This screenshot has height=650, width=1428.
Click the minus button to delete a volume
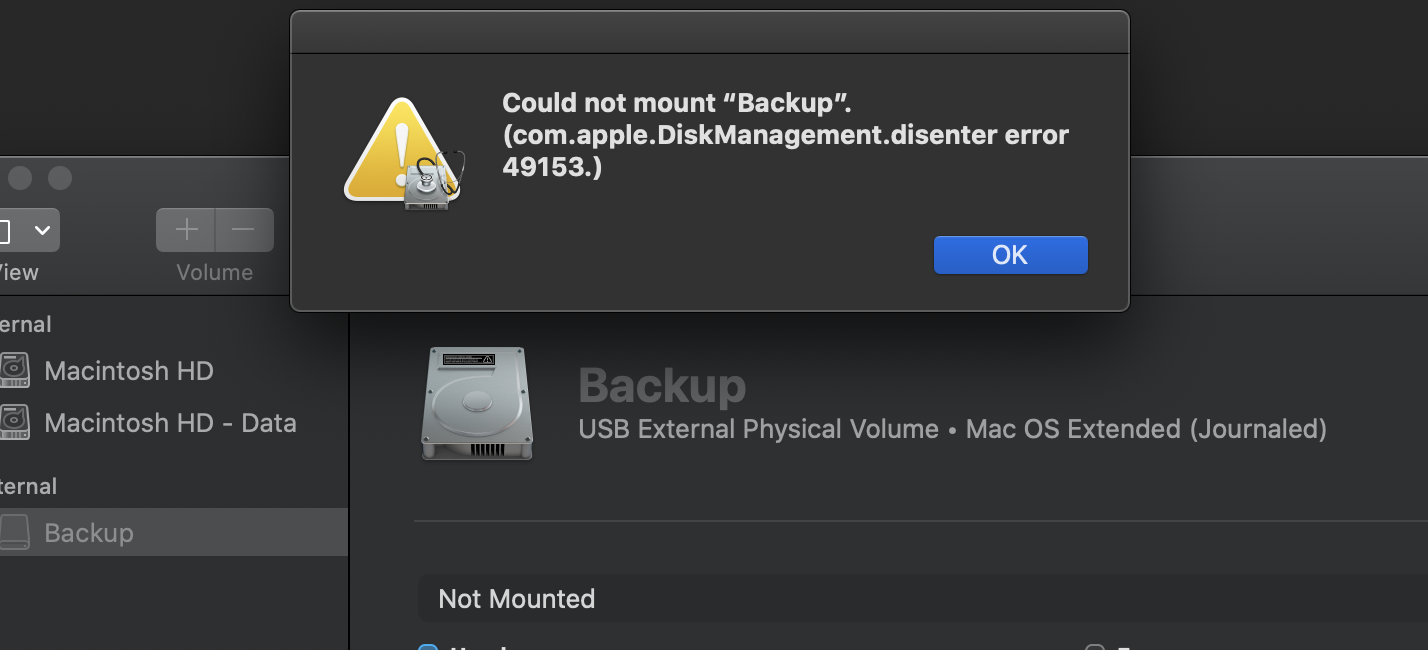(243, 230)
